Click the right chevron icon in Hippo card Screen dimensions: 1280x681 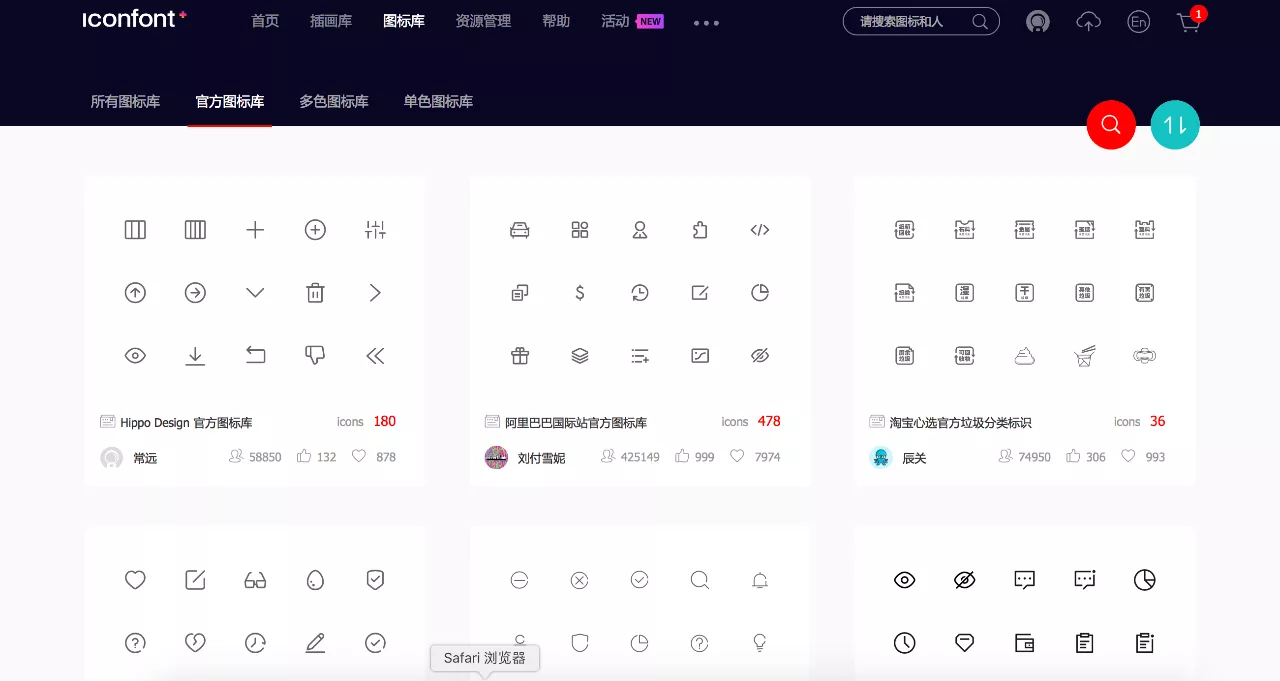[375, 292]
